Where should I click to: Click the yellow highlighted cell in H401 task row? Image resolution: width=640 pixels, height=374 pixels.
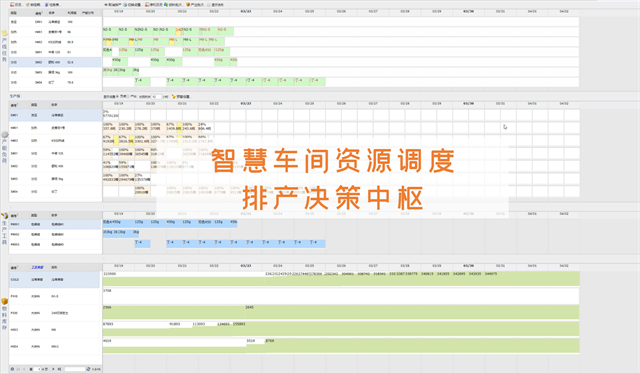tap(178, 31)
